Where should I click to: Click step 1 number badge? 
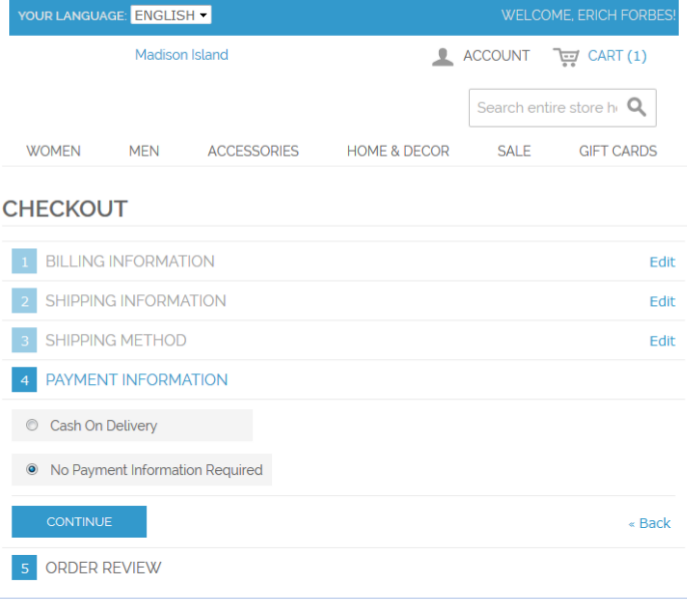click(24, 262)
